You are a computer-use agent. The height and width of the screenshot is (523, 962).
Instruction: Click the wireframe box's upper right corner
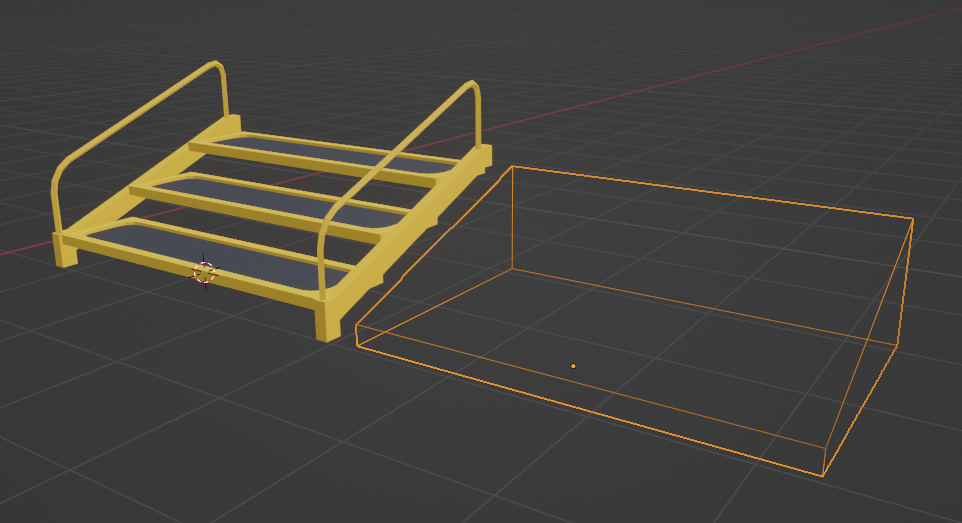[x=912, y=219]
